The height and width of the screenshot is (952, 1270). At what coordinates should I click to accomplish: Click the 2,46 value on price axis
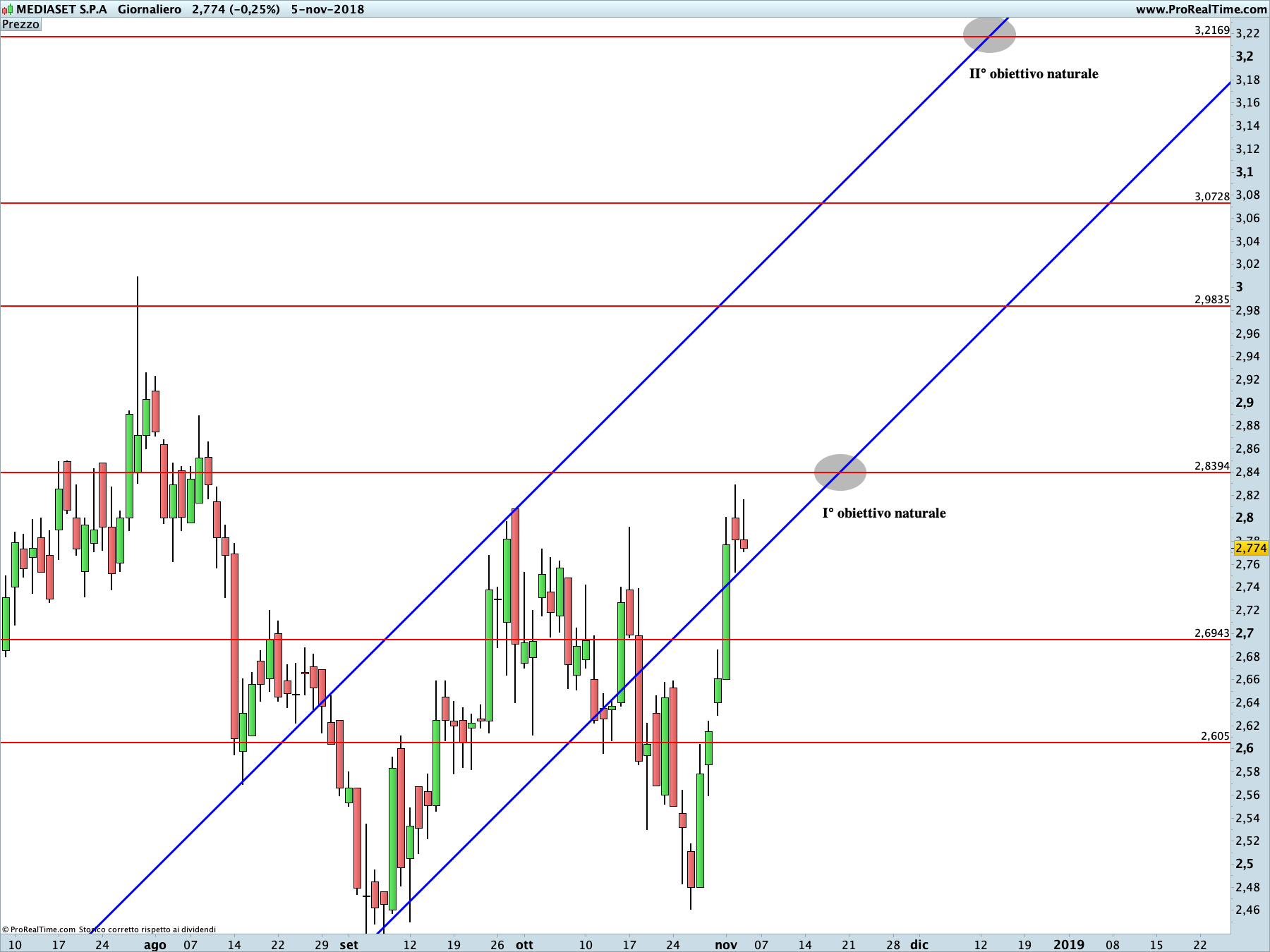(x=1247, y=910)
